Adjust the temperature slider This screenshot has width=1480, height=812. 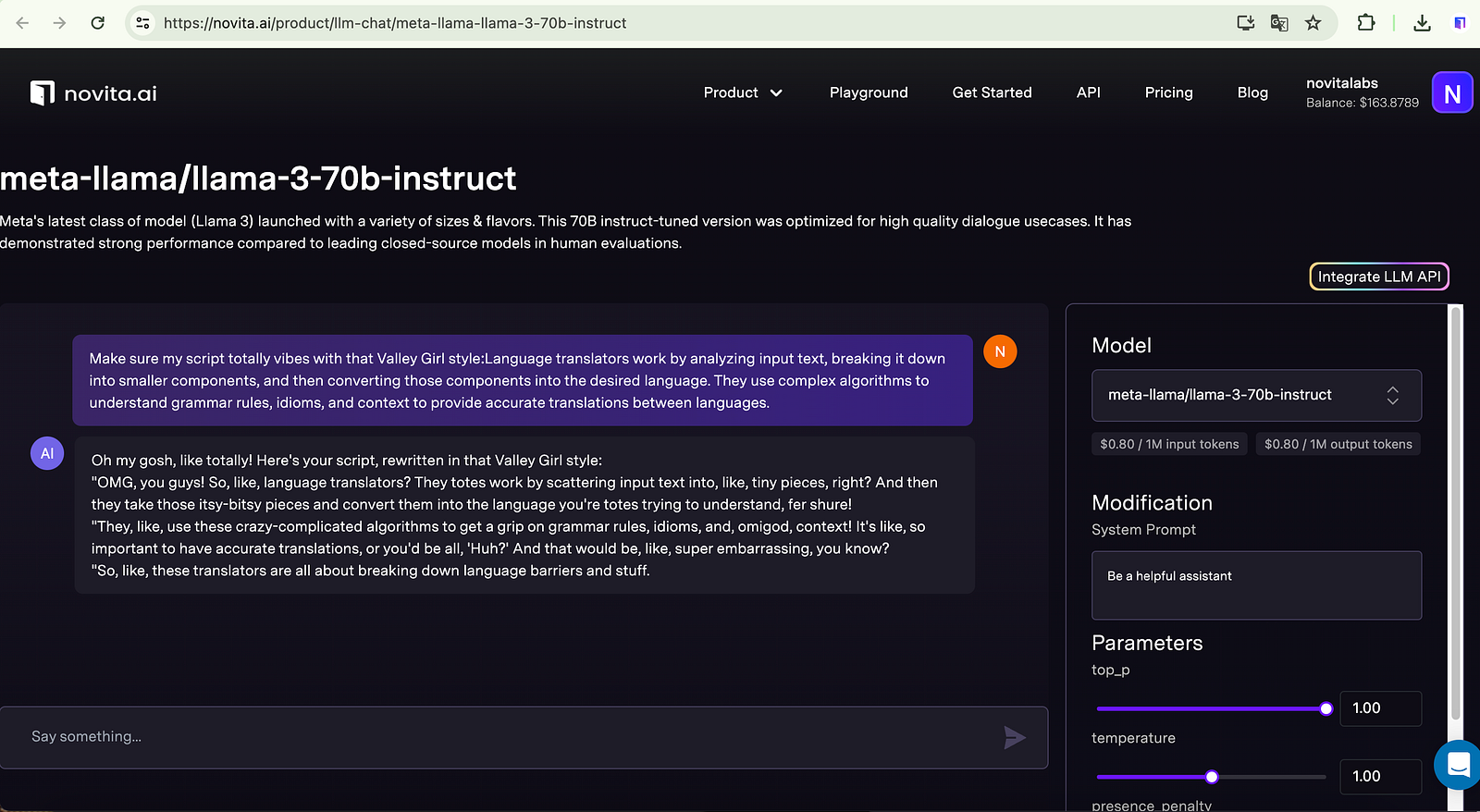pyautogui.click(x=1211, y=777)
